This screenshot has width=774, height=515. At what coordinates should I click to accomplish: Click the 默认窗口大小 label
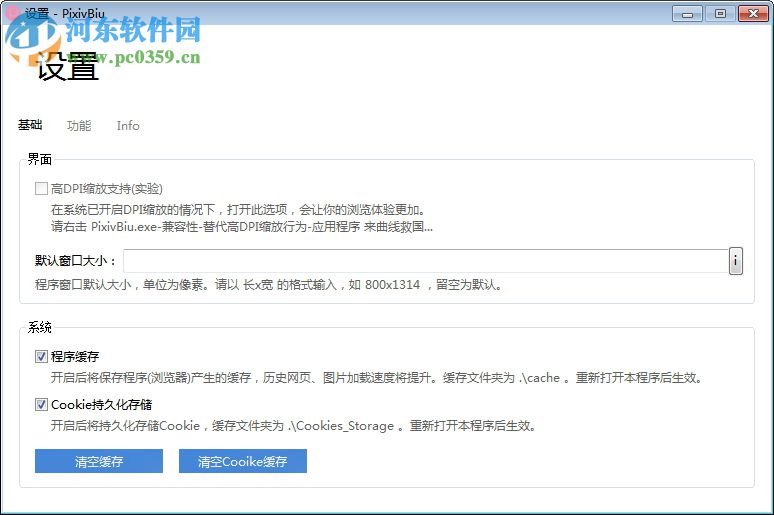point(75,261)
